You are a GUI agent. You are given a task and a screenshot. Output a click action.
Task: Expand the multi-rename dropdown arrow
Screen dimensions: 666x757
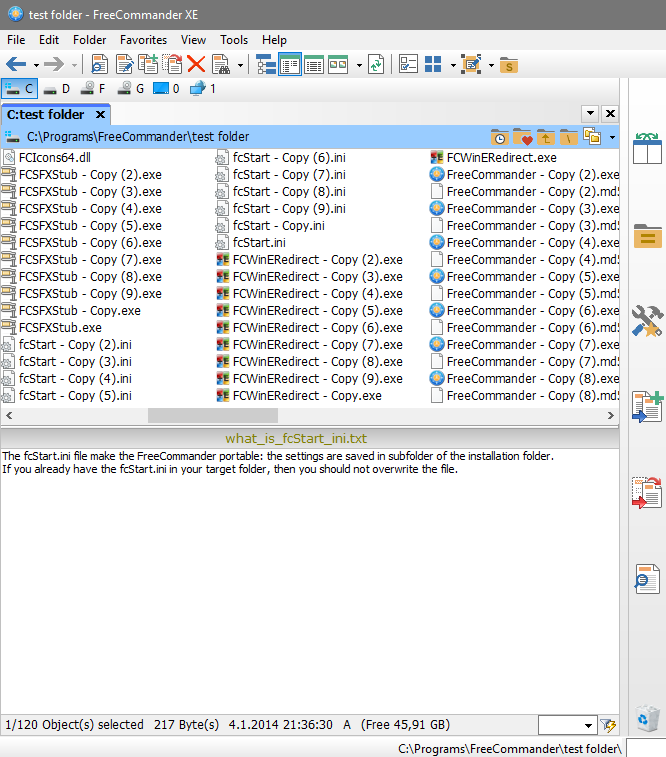[491, 65]
